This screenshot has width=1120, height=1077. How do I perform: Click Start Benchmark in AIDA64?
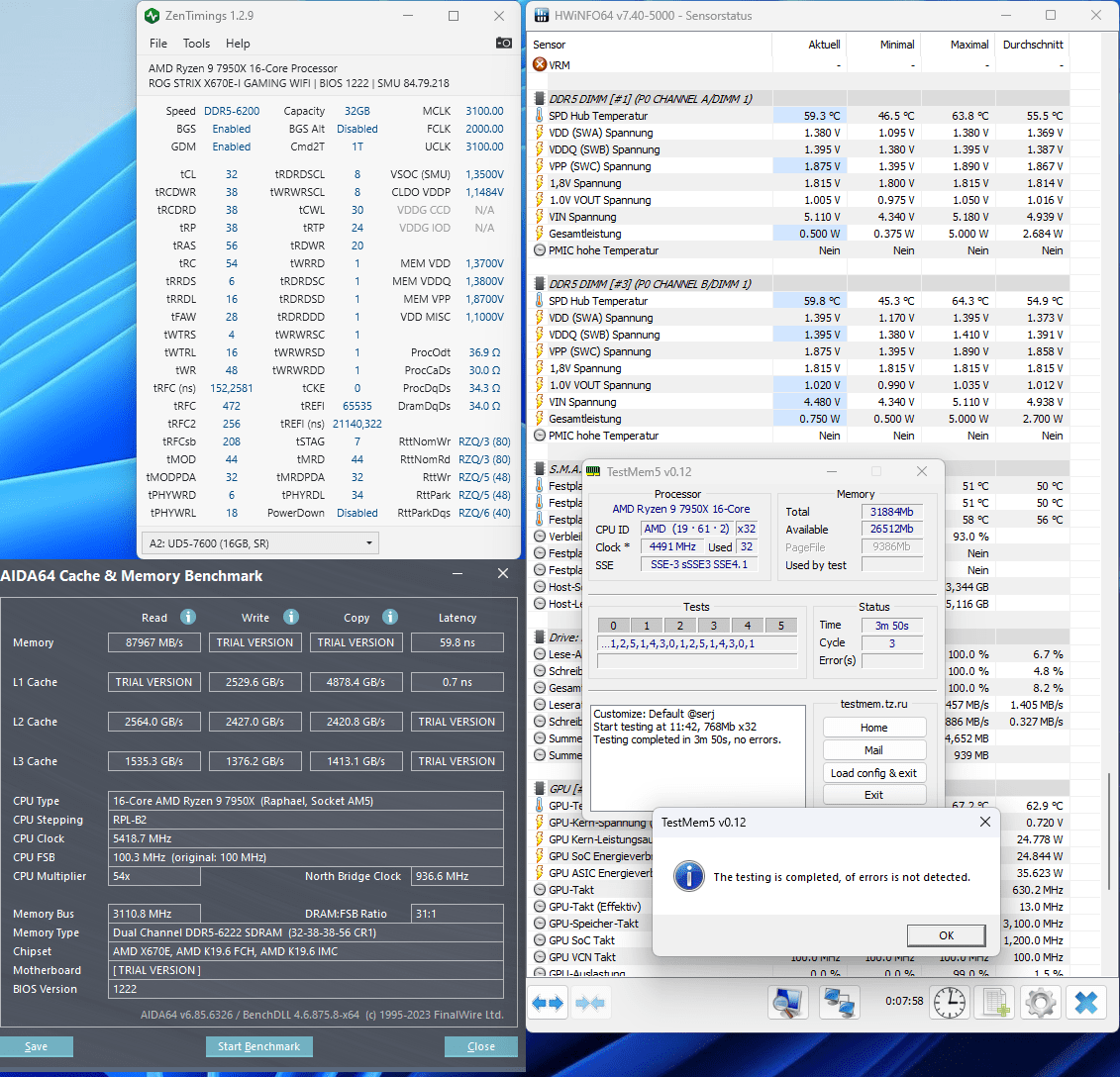pos(258,1046)
